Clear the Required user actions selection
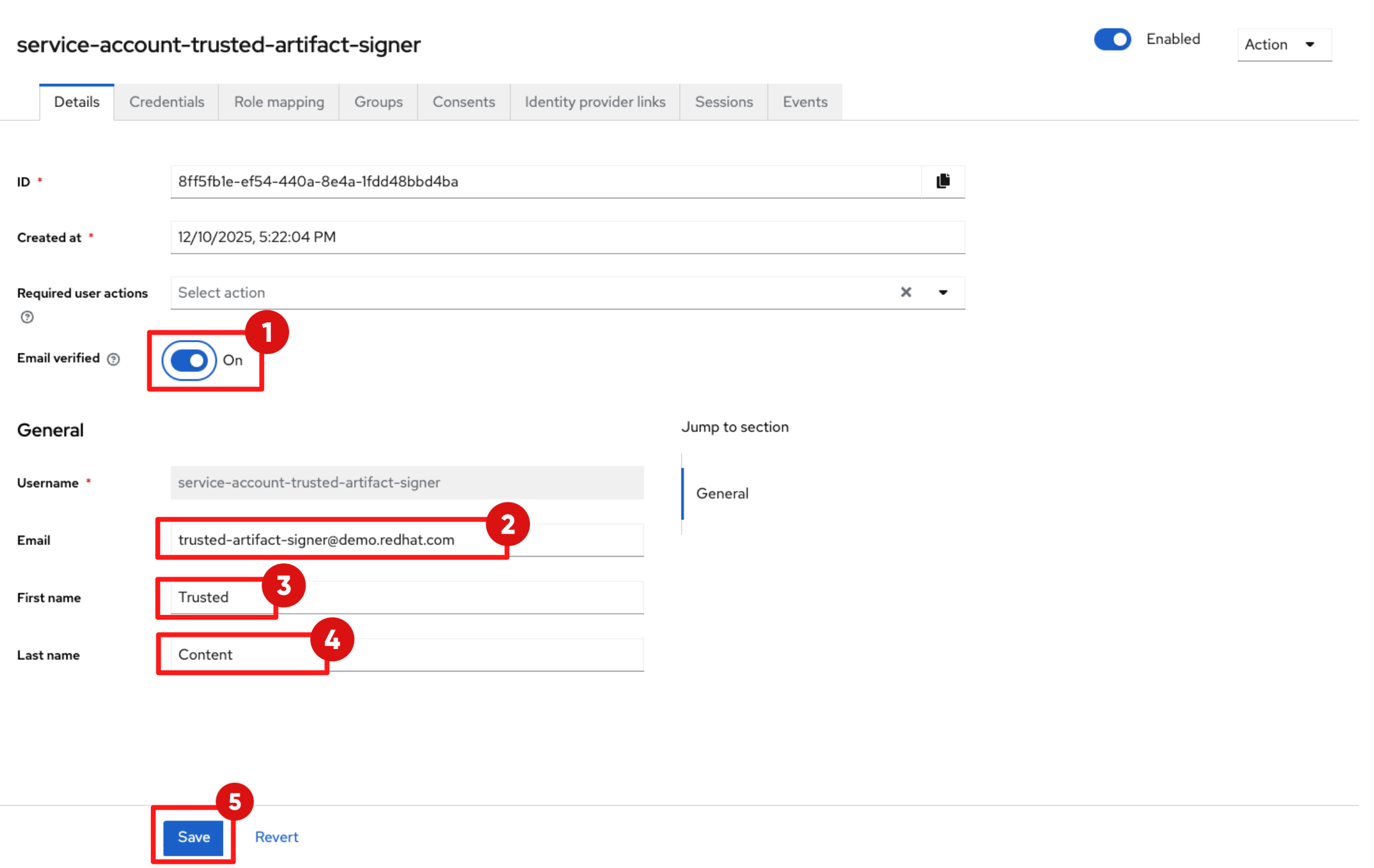 [x=905, y=293]
